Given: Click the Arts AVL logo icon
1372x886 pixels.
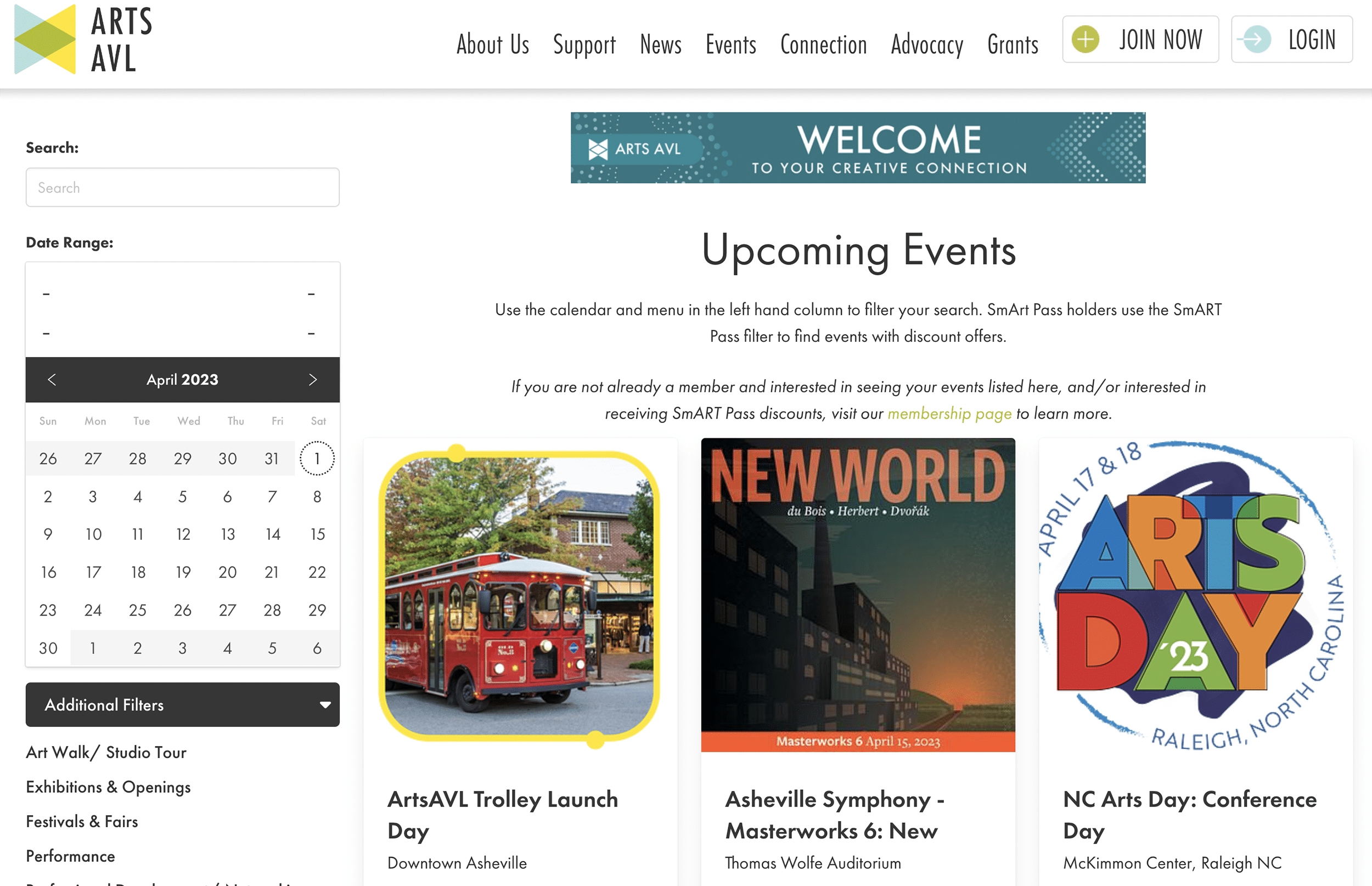Looking at the screenshot, I should (x=45, y=39).
